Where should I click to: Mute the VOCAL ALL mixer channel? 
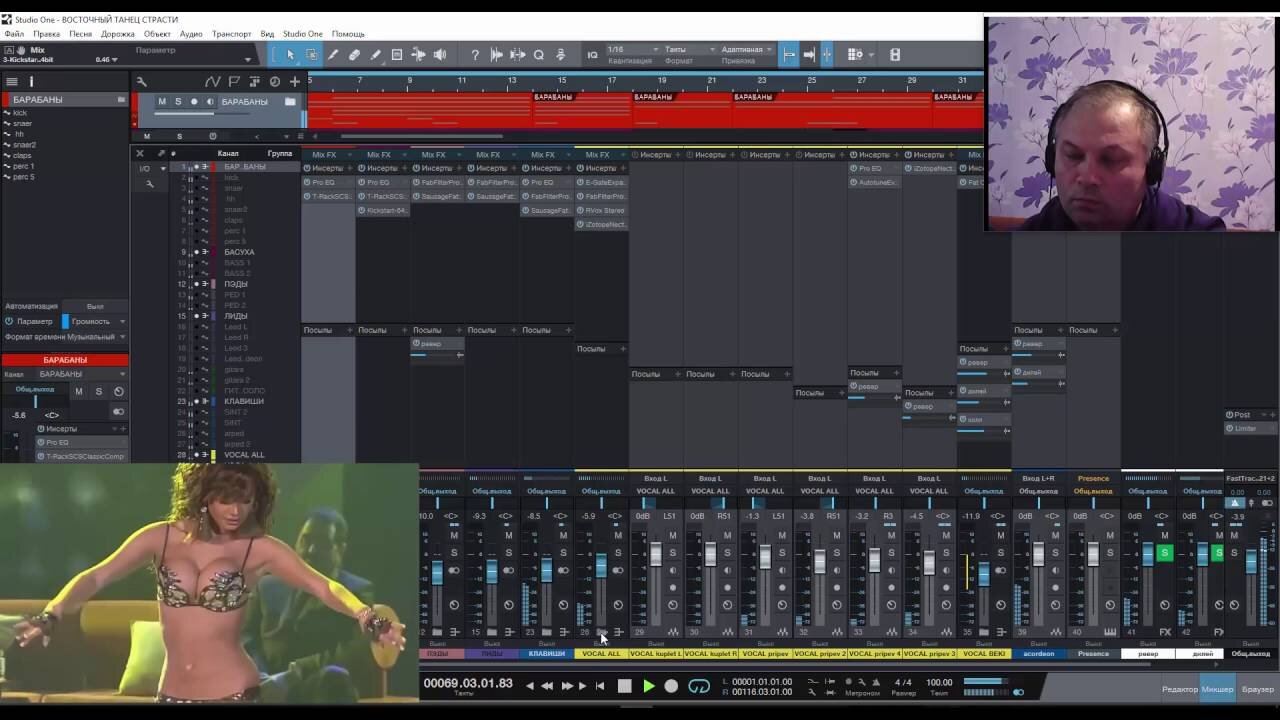(x=617, y=536)
